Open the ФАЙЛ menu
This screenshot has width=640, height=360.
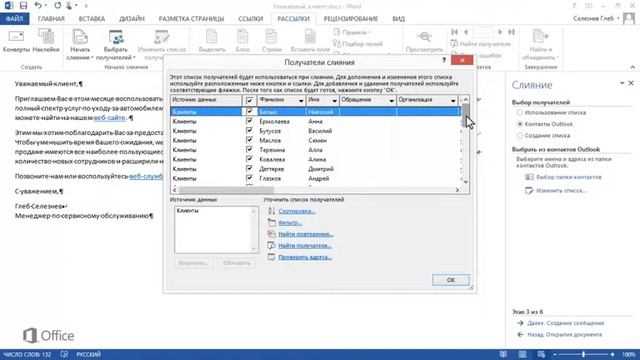[x=15, y=19]
